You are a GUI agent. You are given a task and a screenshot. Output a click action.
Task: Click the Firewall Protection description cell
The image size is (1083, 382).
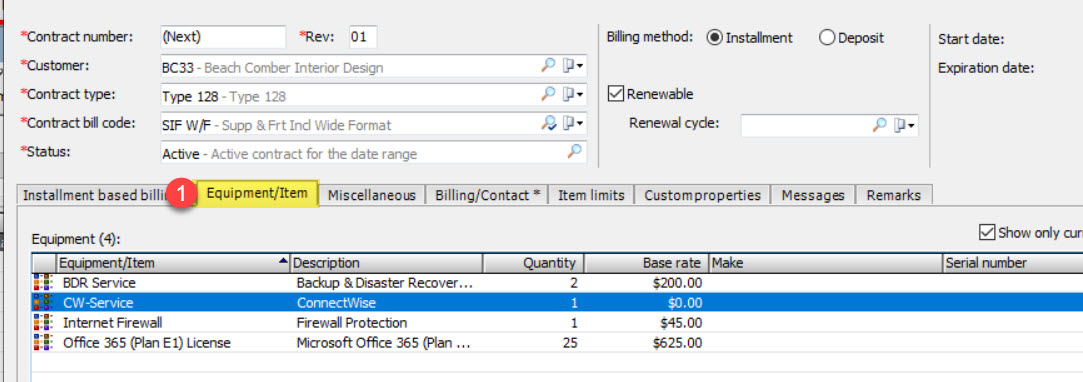[x=352, y=323]
